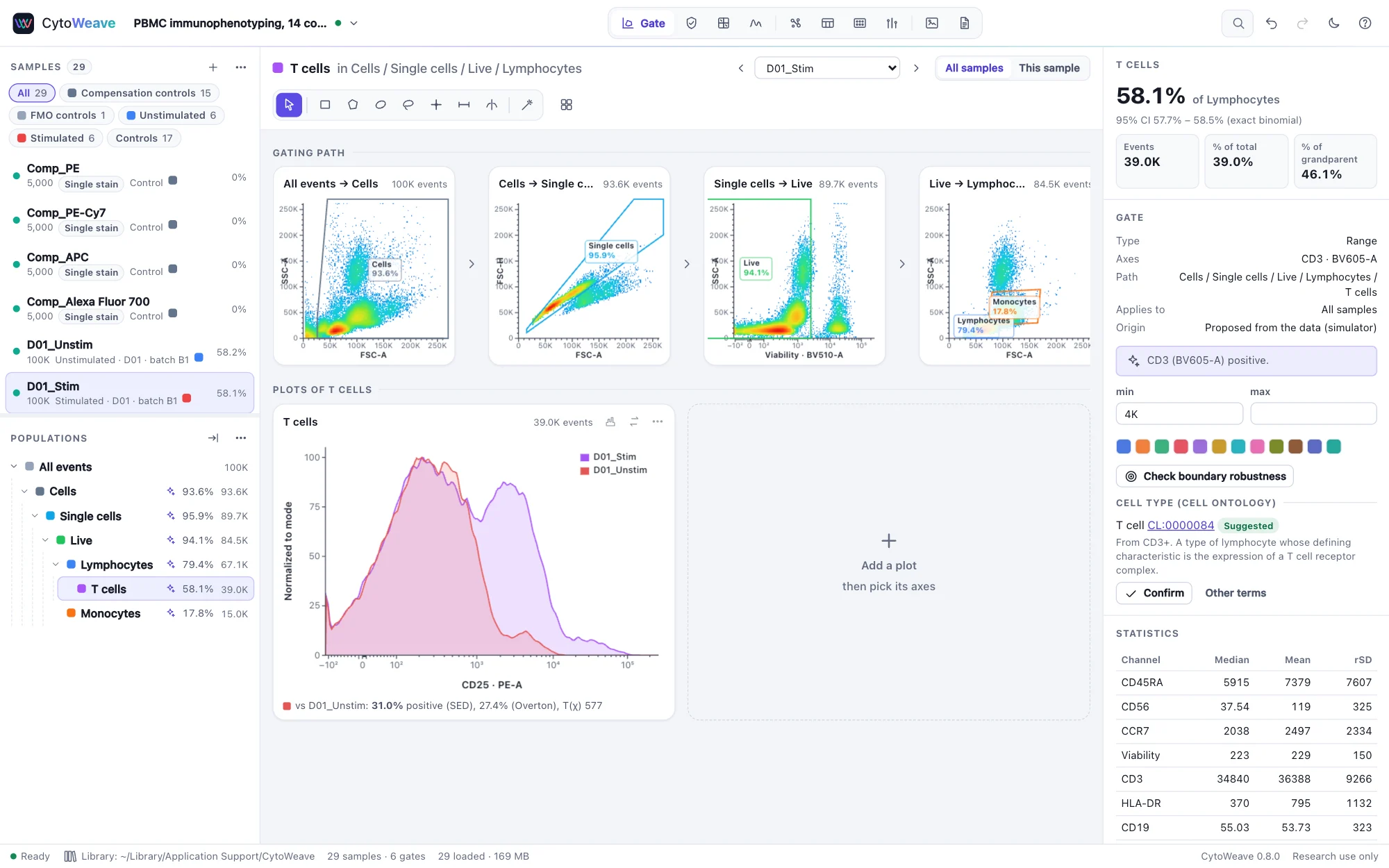Image resolution: width=1389 pixels, height=868 pixels.
Task: Add a new sample with plus icon
Action: click(x=213, y=67)
